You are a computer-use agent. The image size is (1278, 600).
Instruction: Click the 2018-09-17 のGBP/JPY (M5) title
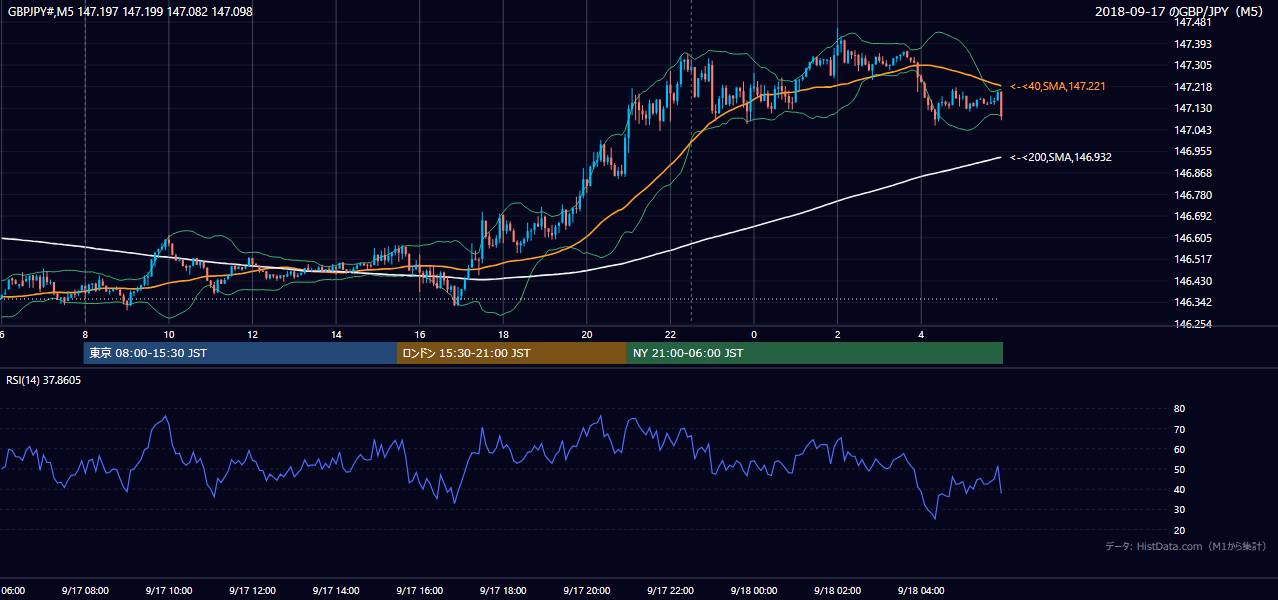coord(1181,11)
